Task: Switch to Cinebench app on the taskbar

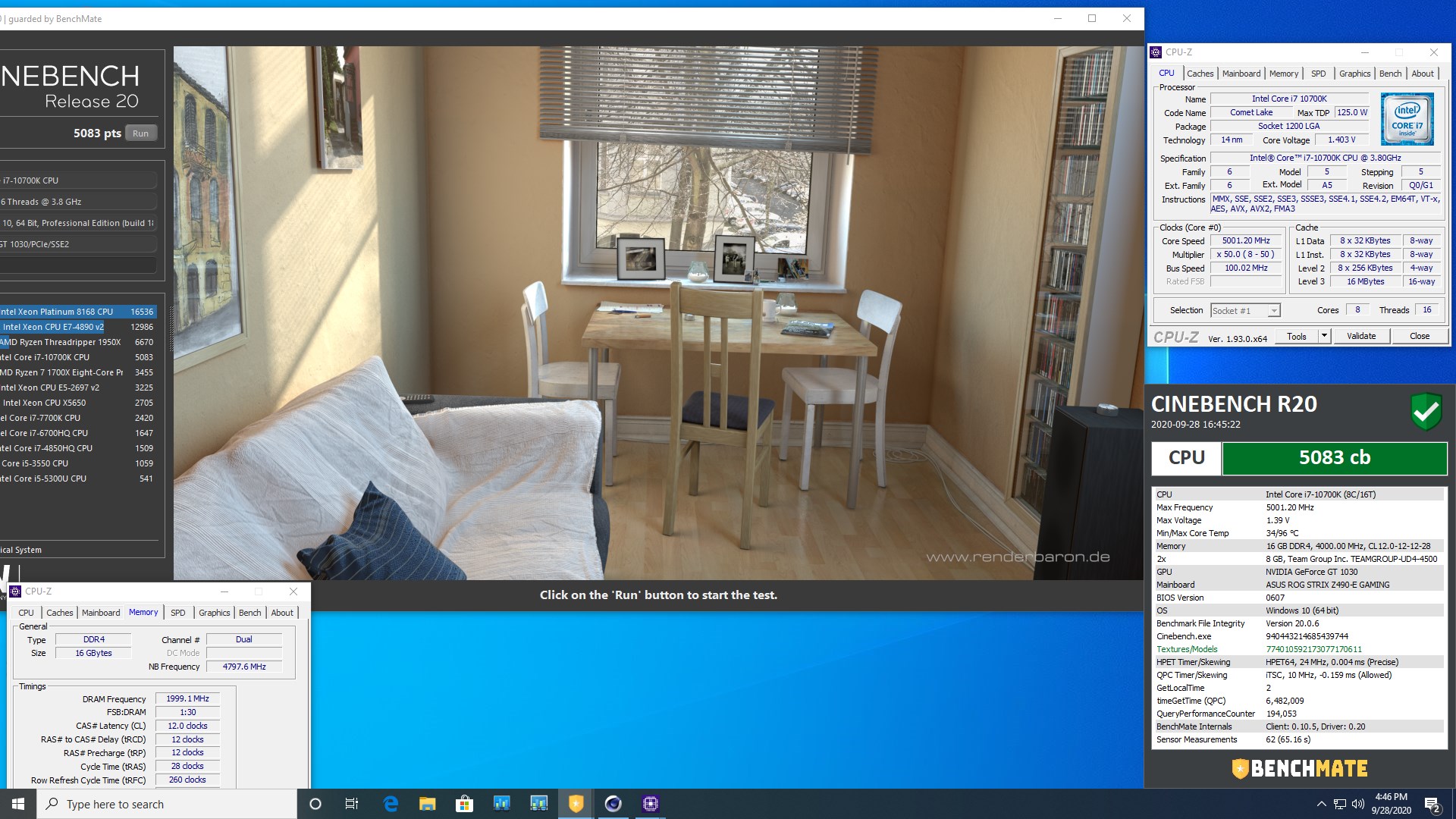Action: pos(613,804)
